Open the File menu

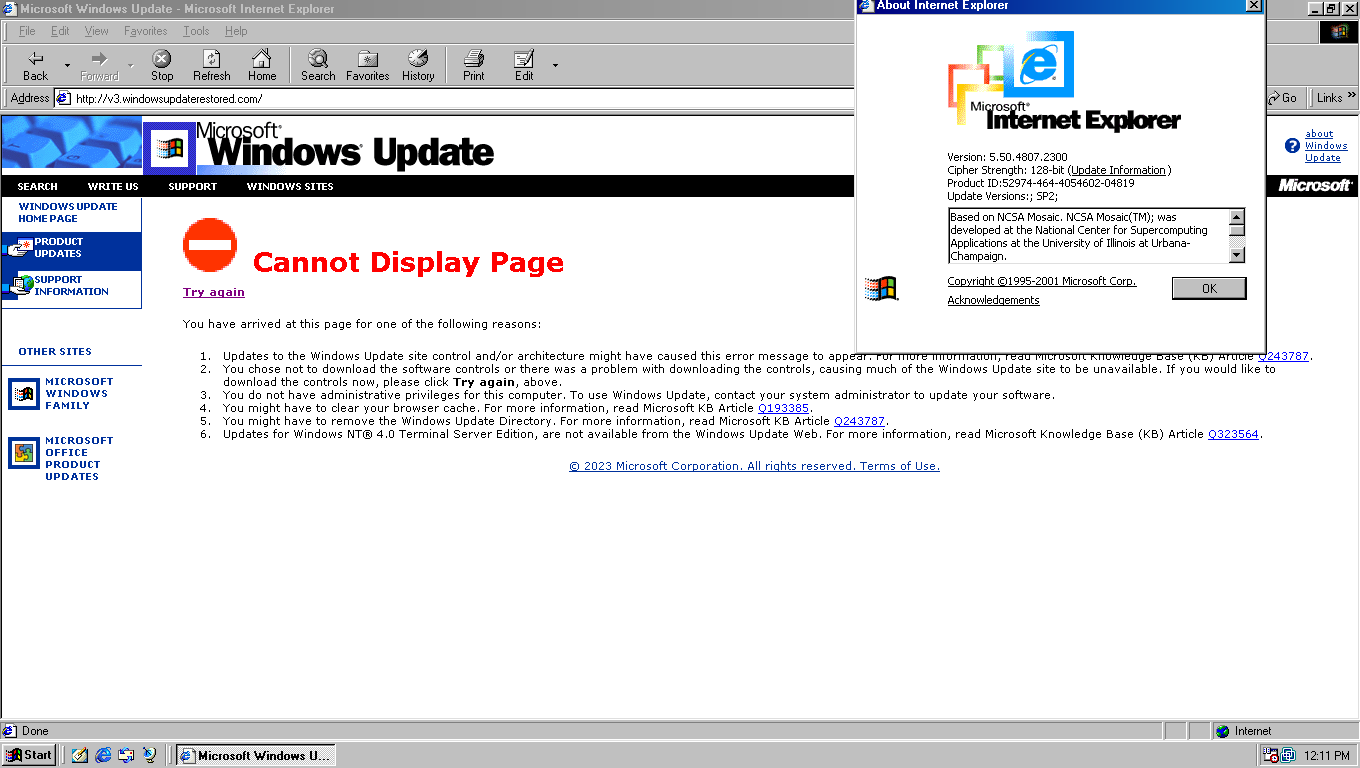(27, 31)
